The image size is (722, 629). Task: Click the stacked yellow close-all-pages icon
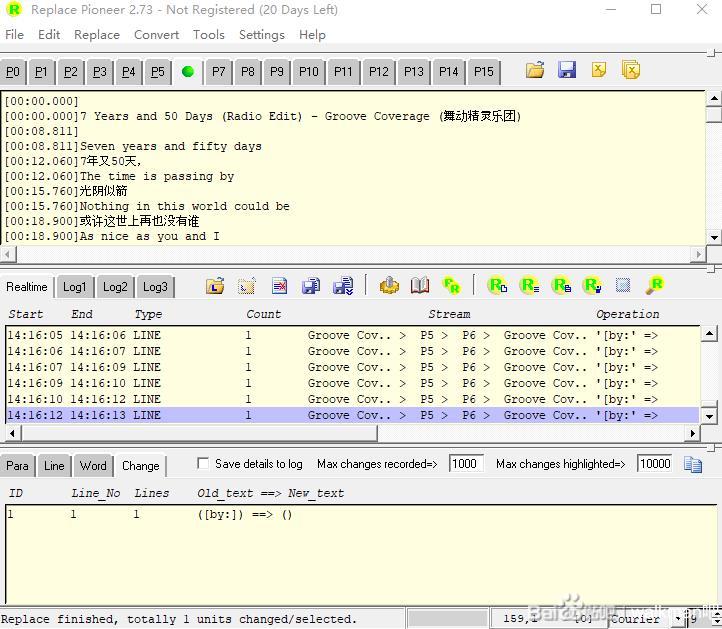click(x=631, y=70)
